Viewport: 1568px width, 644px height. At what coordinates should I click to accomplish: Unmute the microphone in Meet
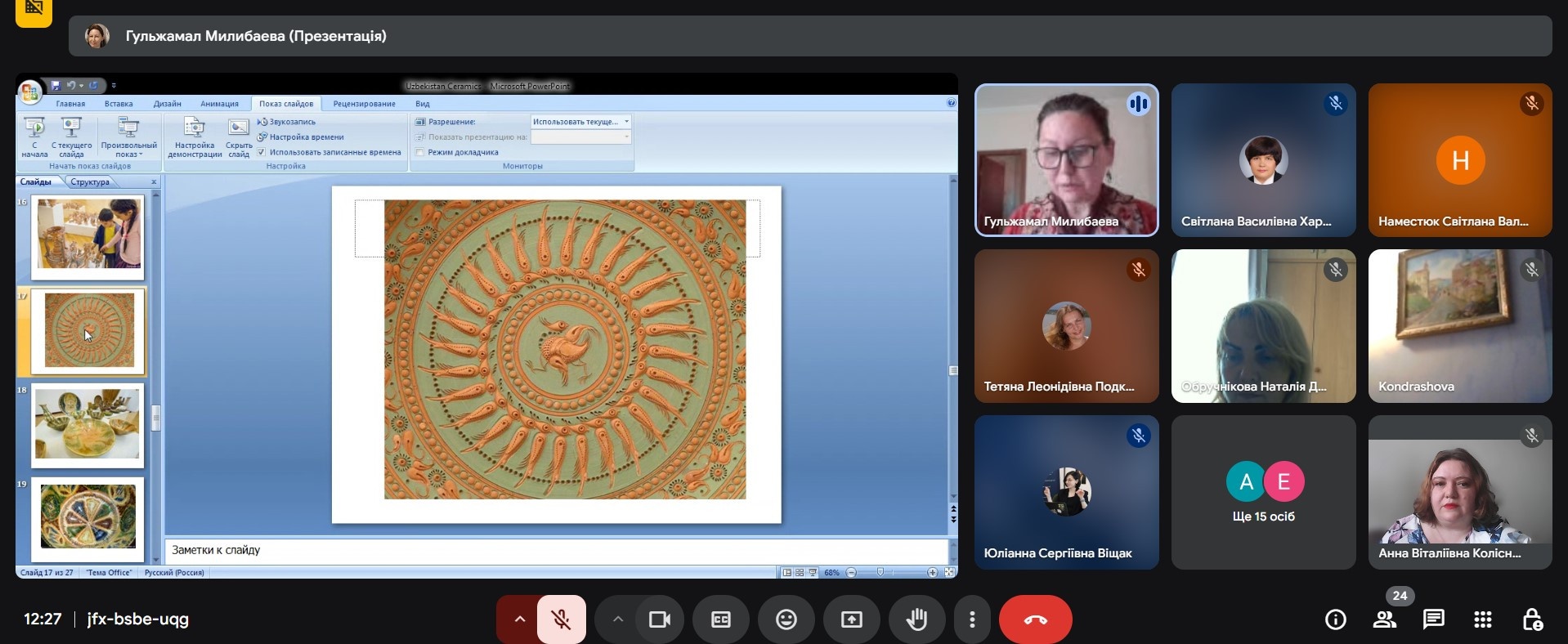(x=561, y=619)
